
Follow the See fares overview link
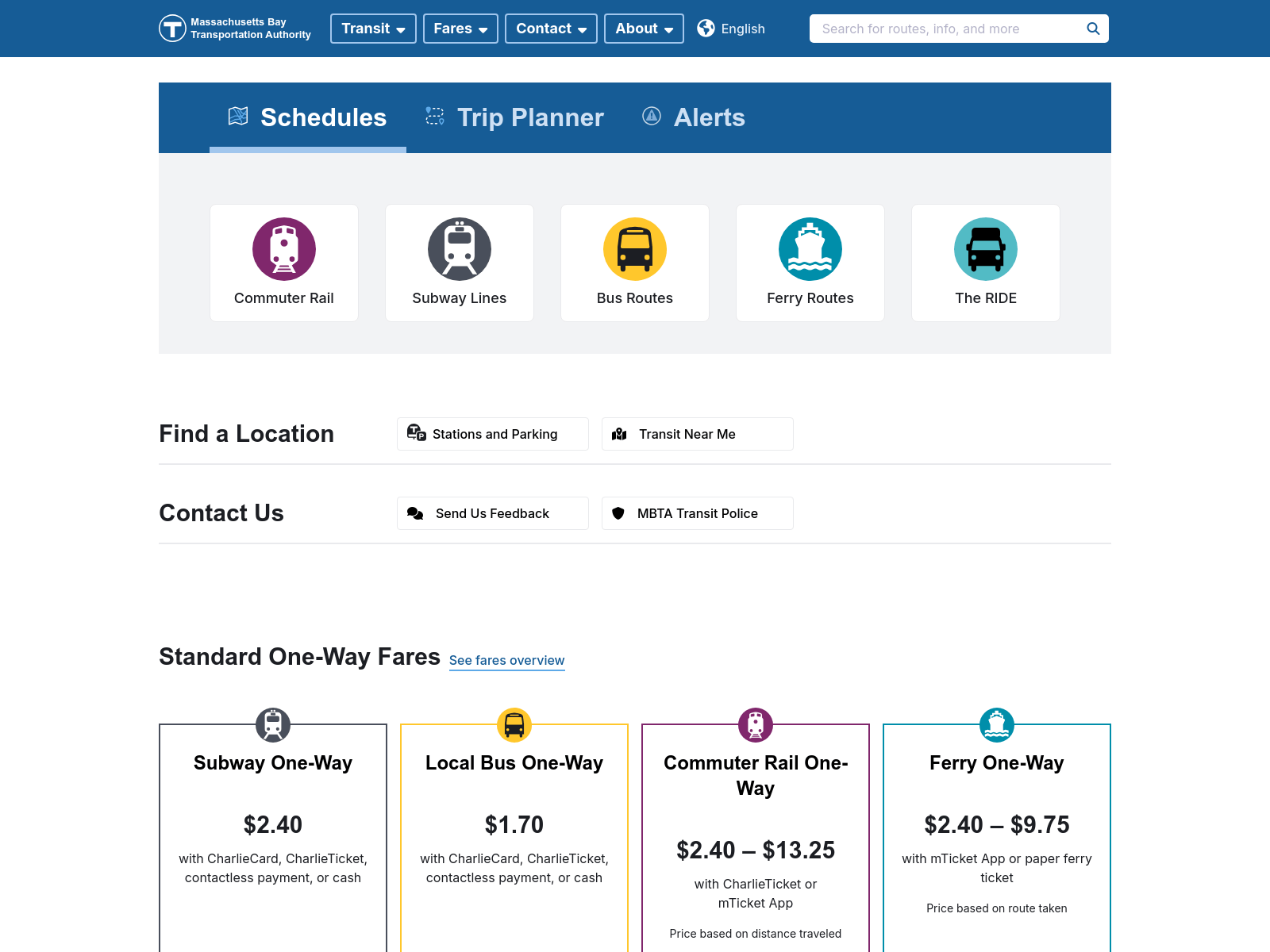507,660
